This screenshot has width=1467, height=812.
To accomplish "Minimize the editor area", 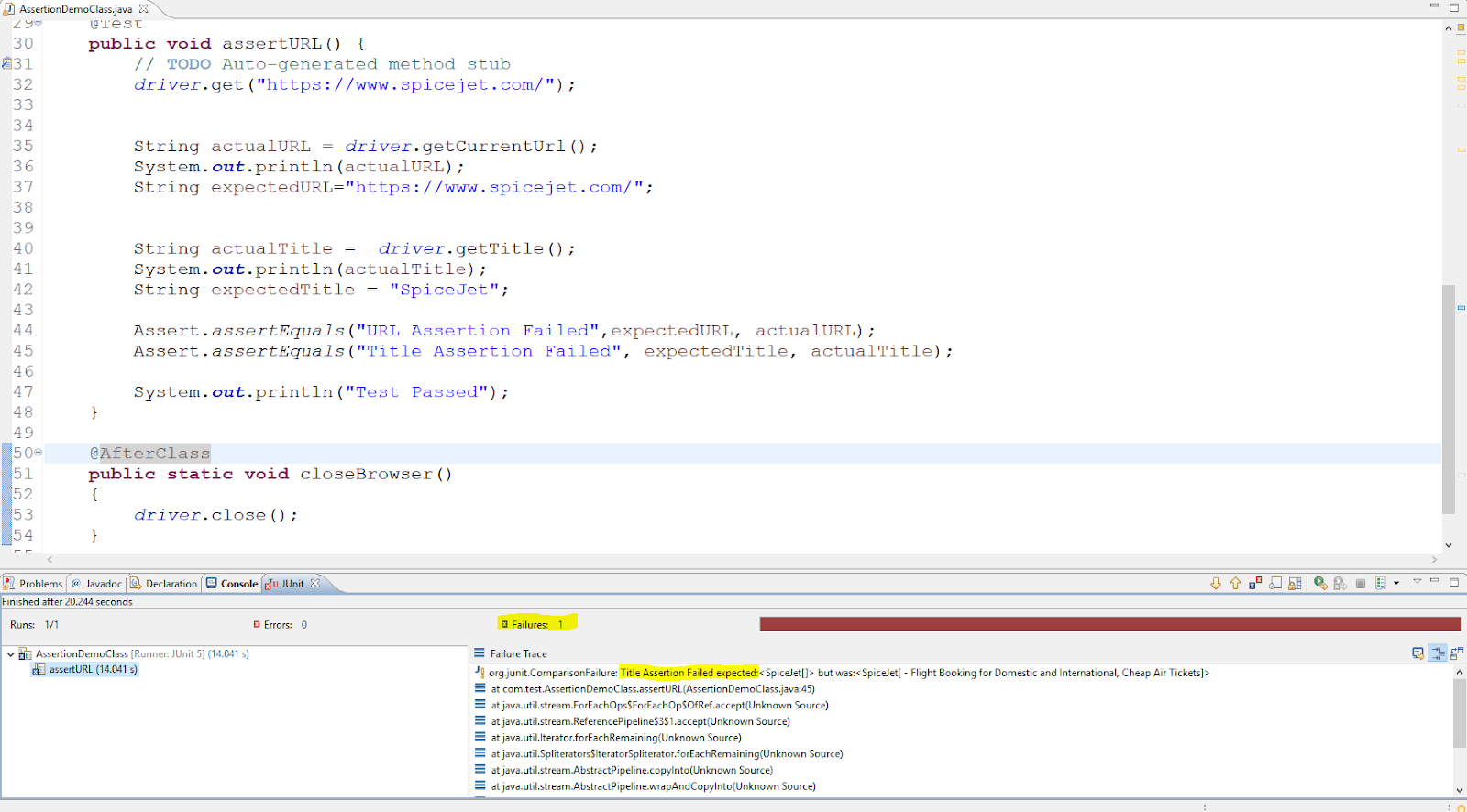I will tap(1435, 6).
